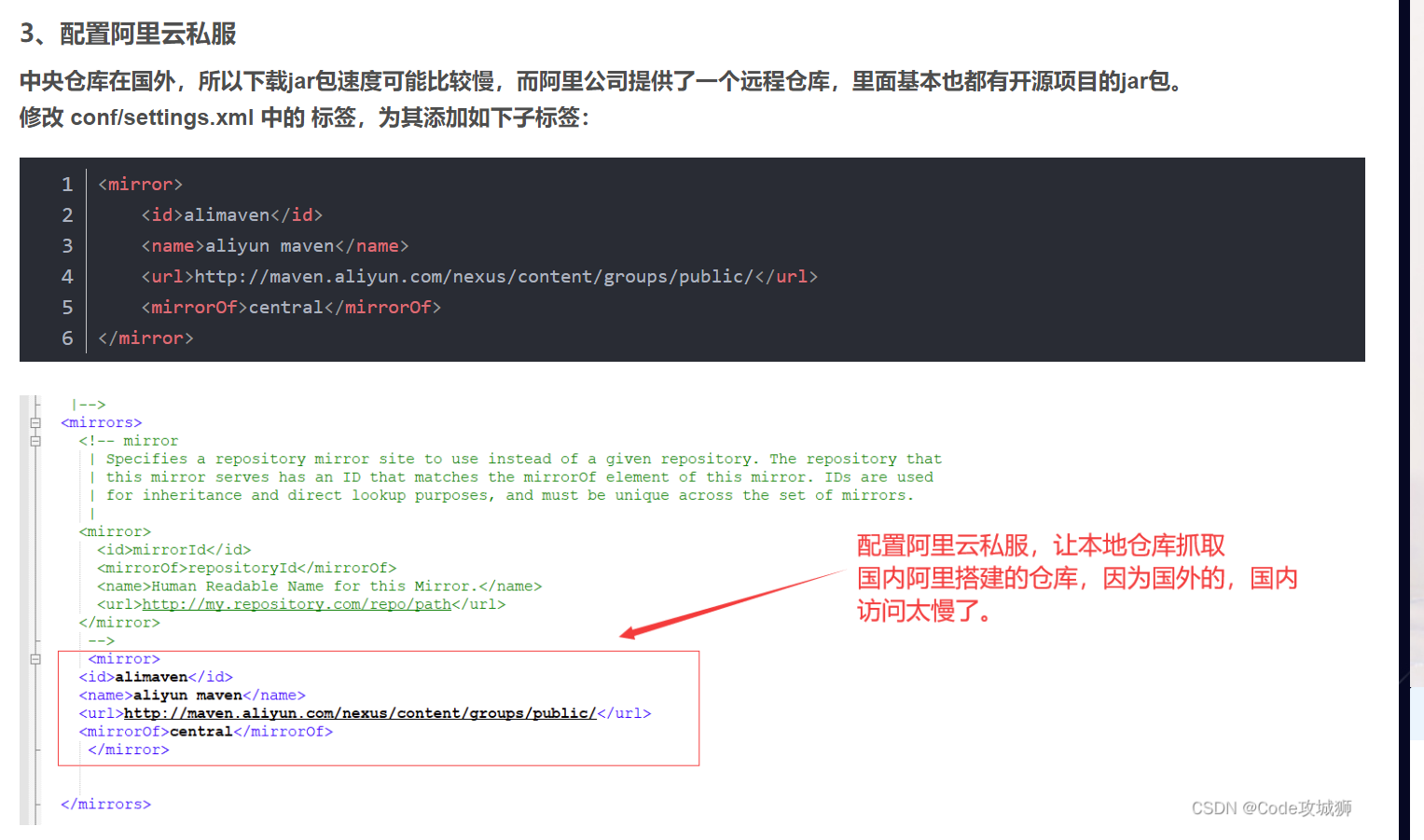Screen dimensions: 1424x840
Task: Click line number 1 in the code block
Action: 67,185
